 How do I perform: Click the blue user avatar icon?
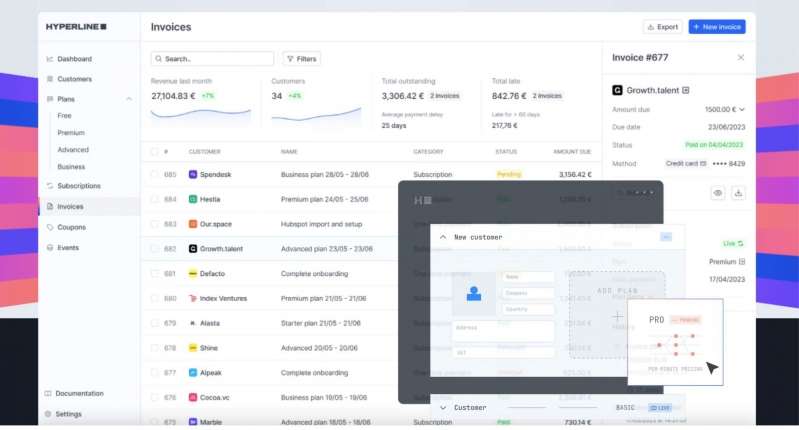[x=474, y=293]
